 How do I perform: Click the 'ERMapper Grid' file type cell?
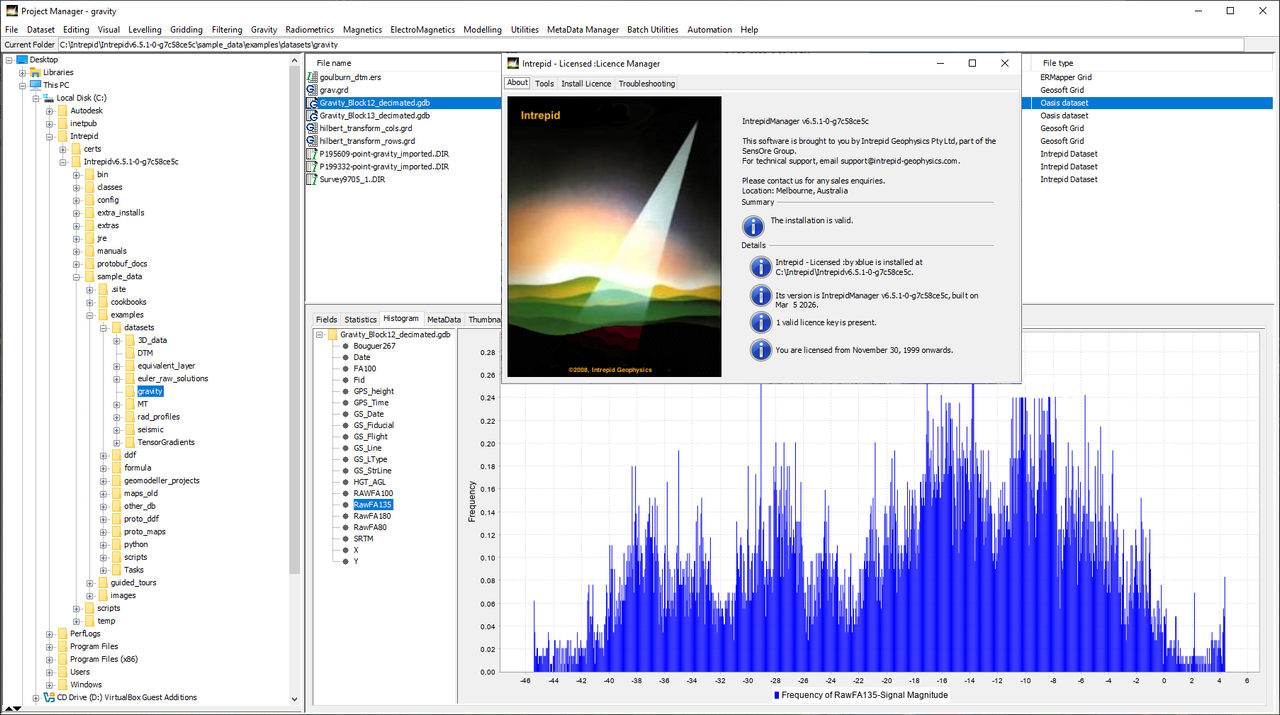(x=1066, y=77)
